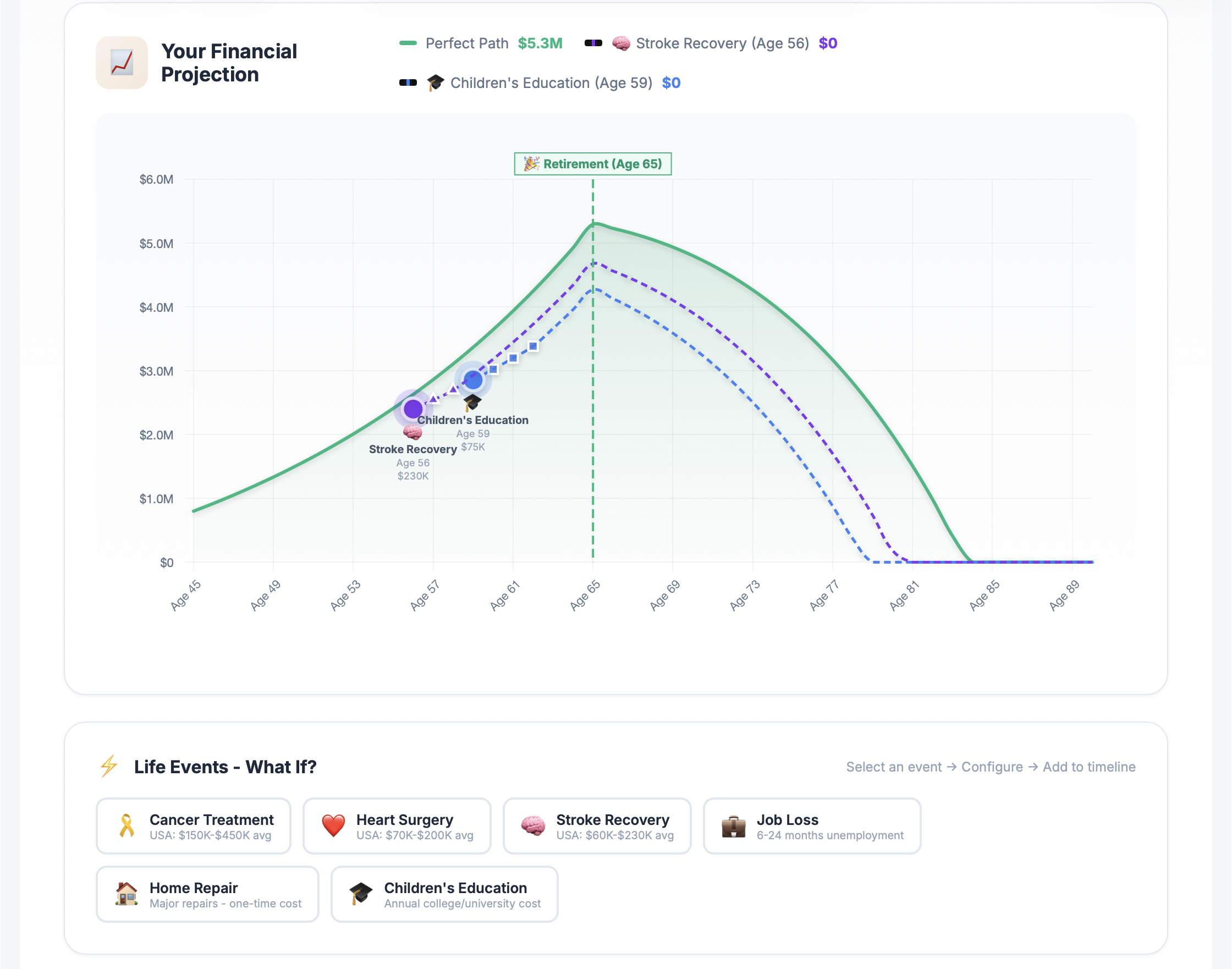Click the briefcase Job Loss icon
Screen dimensions: 1232x969
(733, 827)
